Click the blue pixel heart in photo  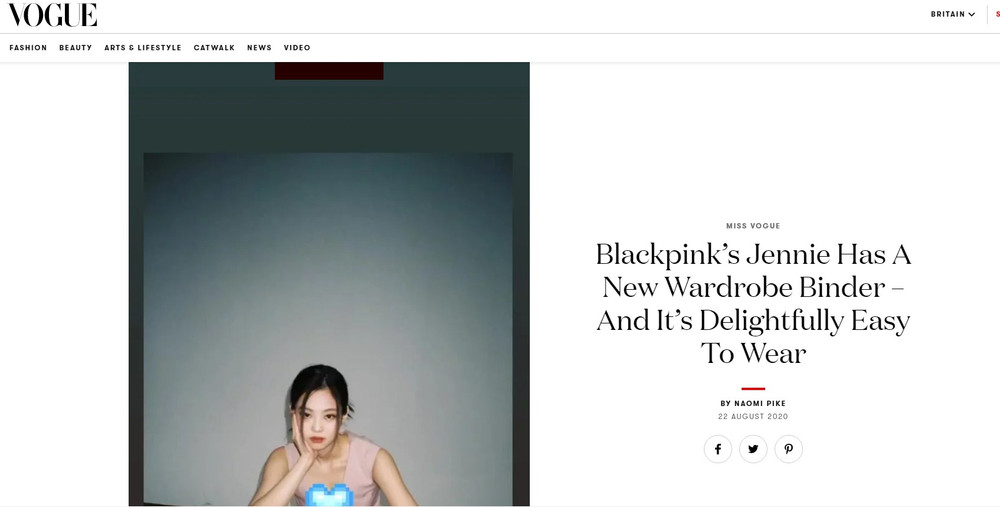pyautogui.click(x=328, y=496)
